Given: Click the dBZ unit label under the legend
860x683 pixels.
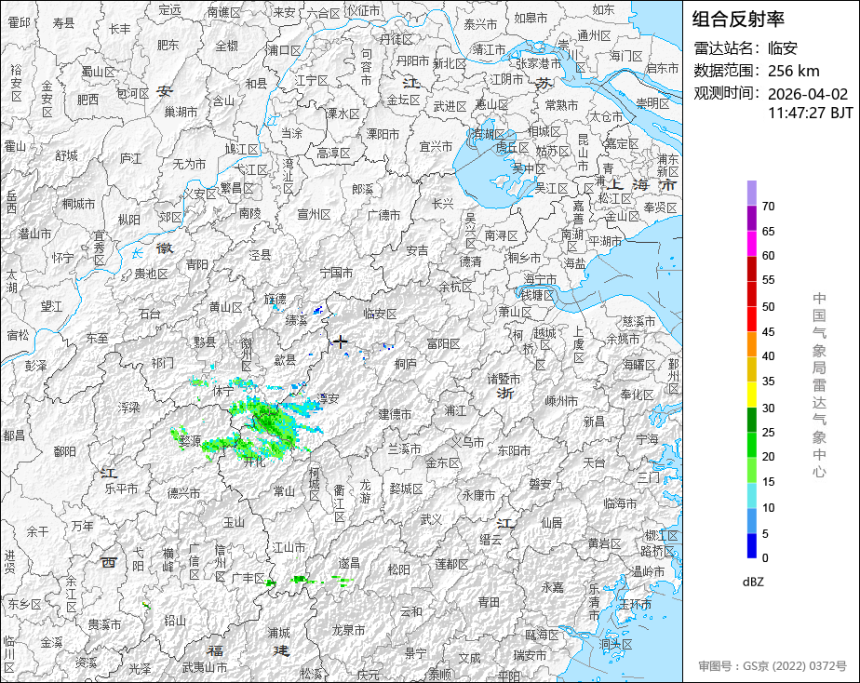Looking at the screenshot, I should tap(753, 582).
